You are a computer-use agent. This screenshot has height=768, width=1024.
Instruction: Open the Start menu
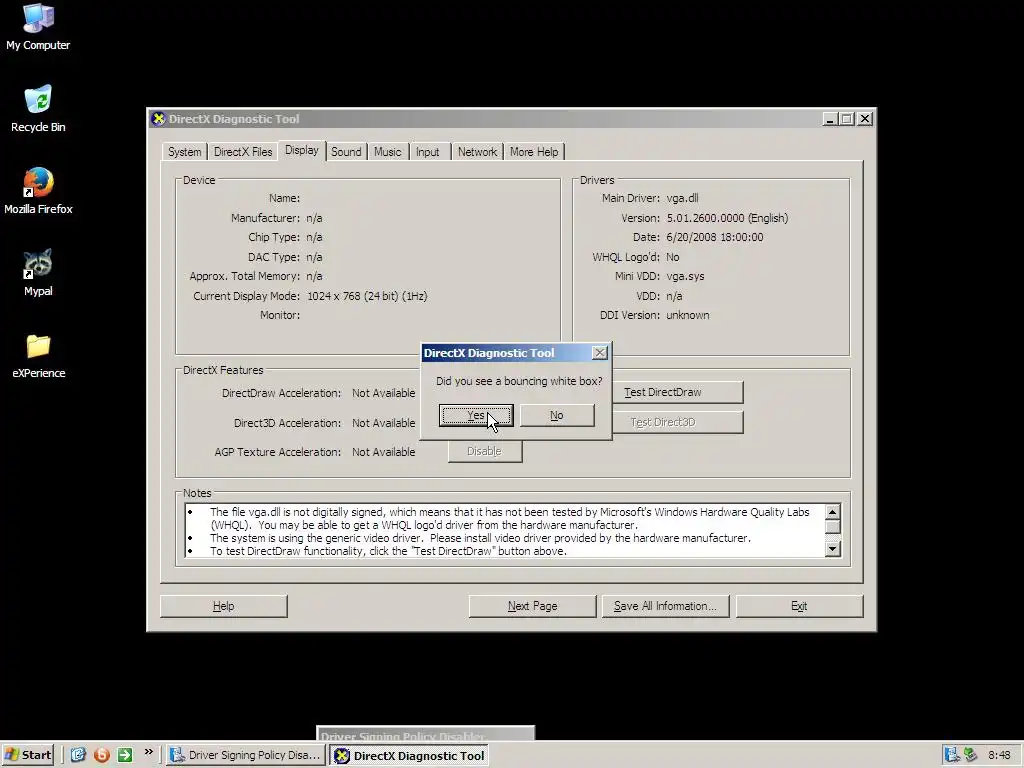click(27, 755)
